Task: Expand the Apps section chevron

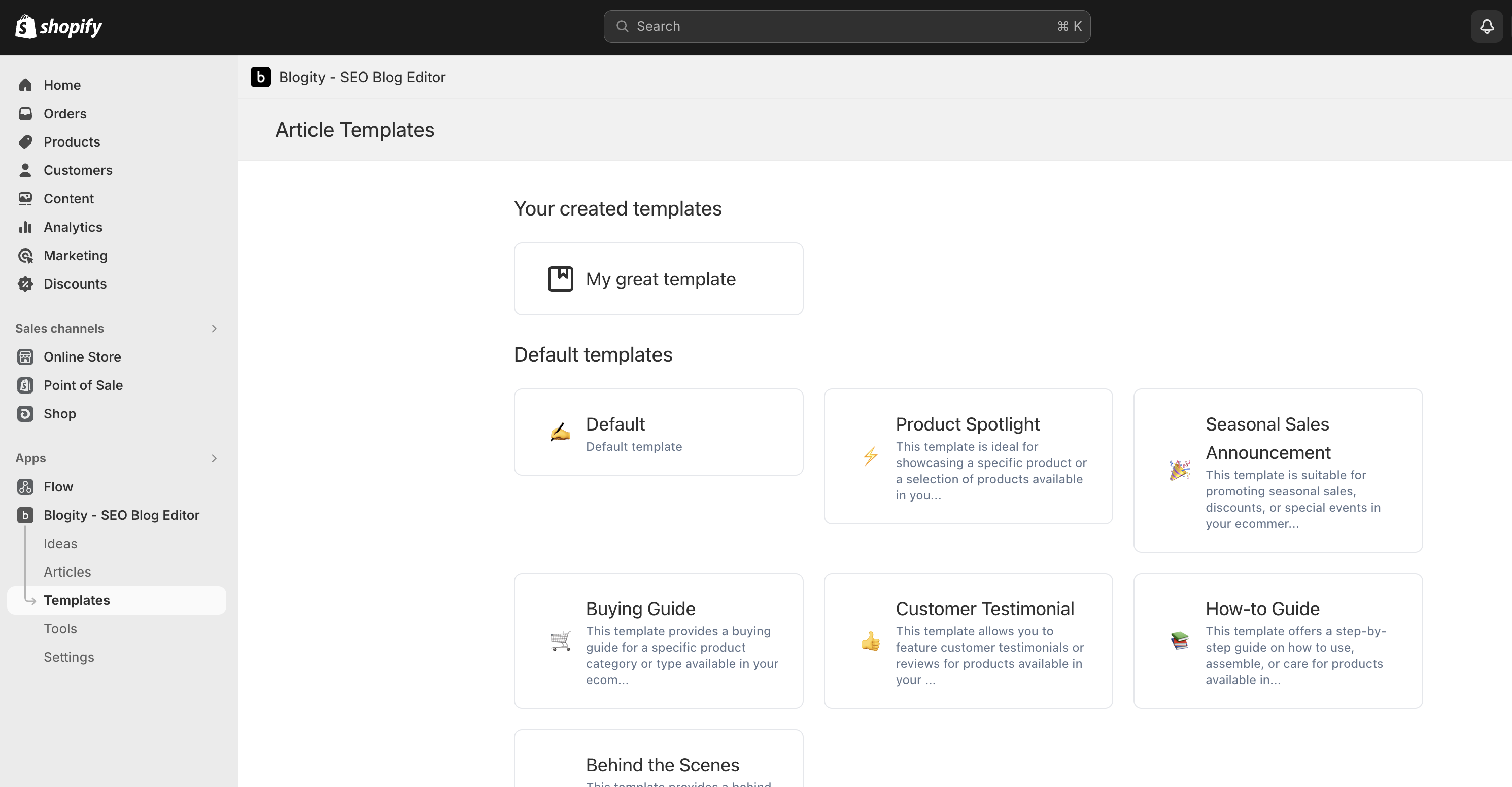Action: [x=214, y=458]
